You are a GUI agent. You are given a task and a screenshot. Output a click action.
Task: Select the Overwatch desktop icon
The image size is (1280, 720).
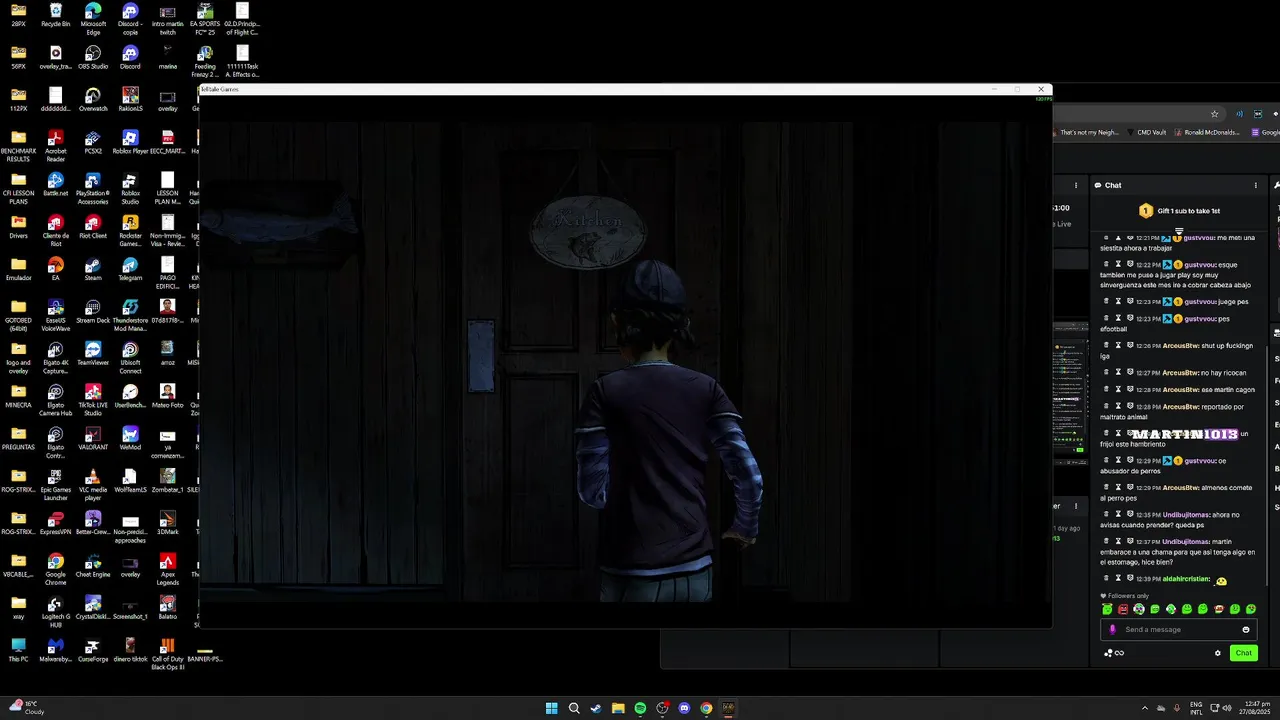coord(93,100)
